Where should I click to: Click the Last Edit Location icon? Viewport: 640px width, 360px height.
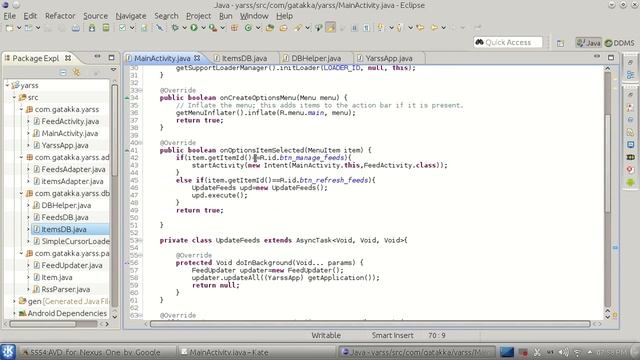[420, 28]
